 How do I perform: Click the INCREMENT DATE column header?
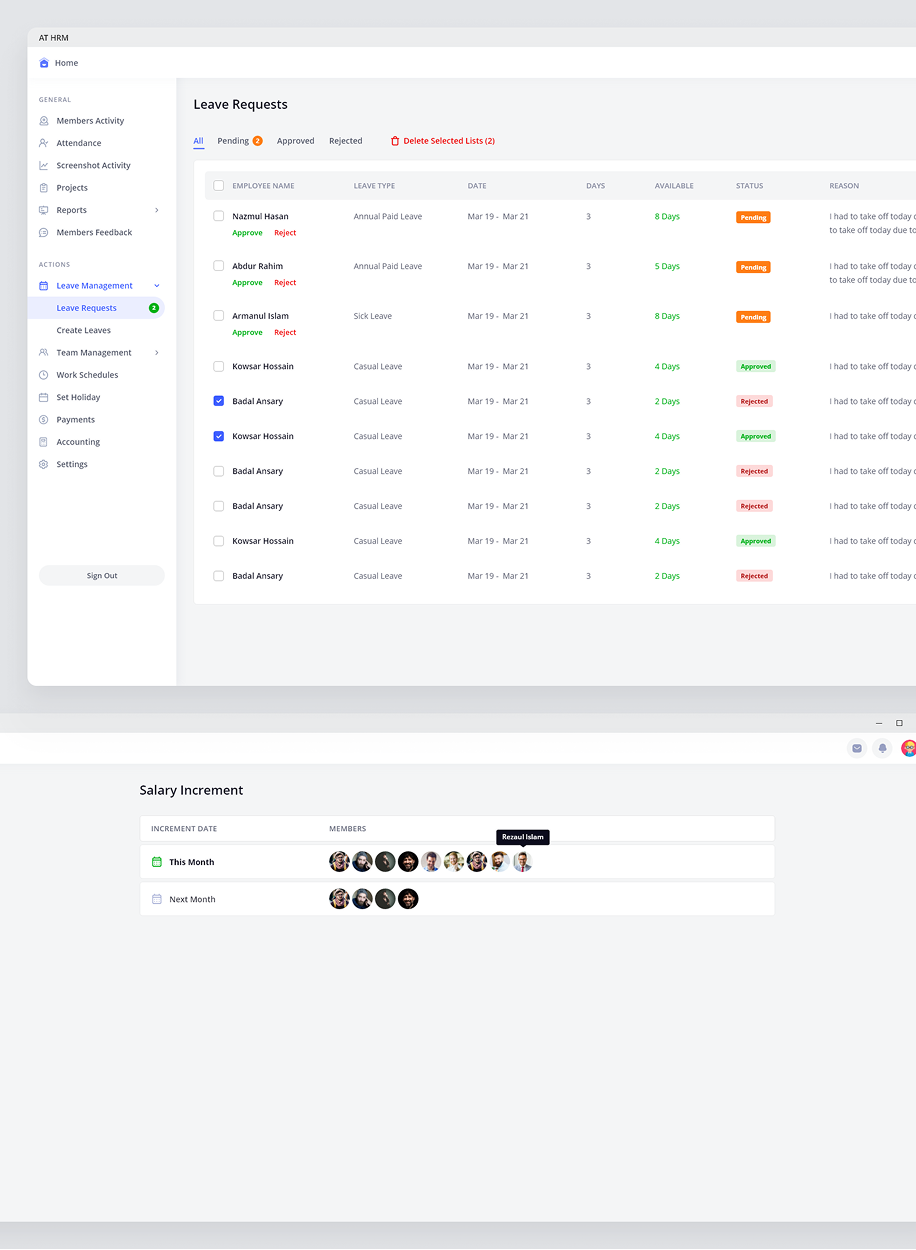pyautogui.click(x=184, y=829)
